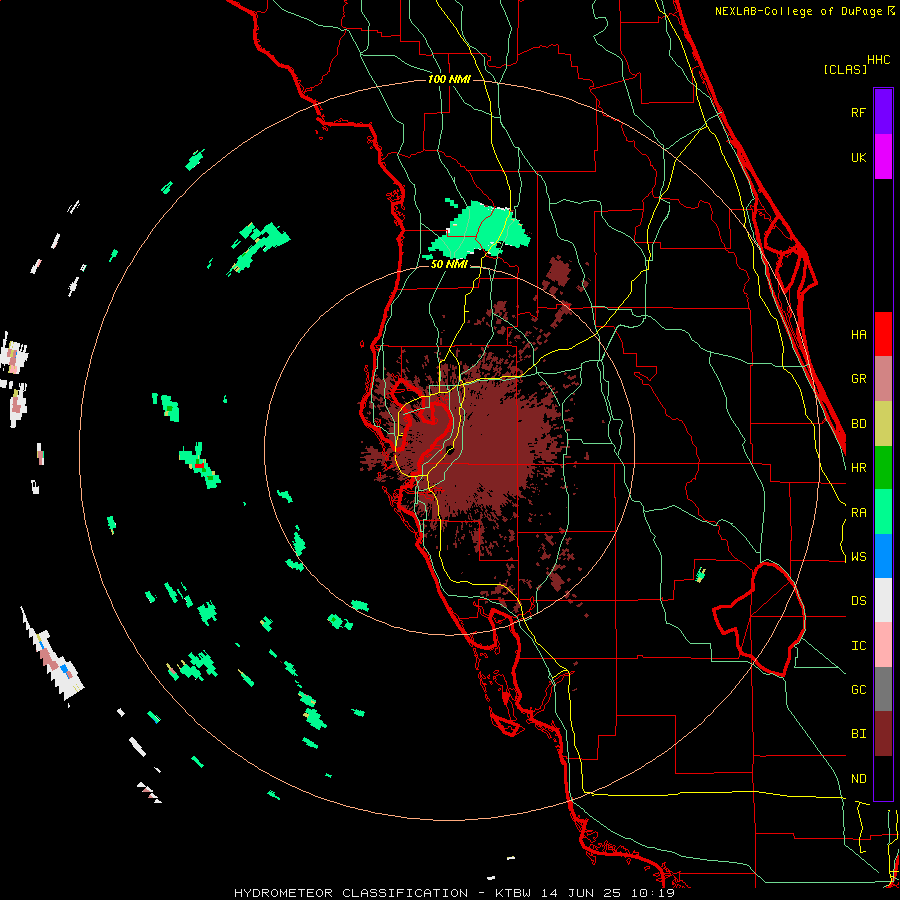The image size is (900, 900).
Task: Click the large green rain echo north of 50 NMI ring
Action: [x=479, y=230]
